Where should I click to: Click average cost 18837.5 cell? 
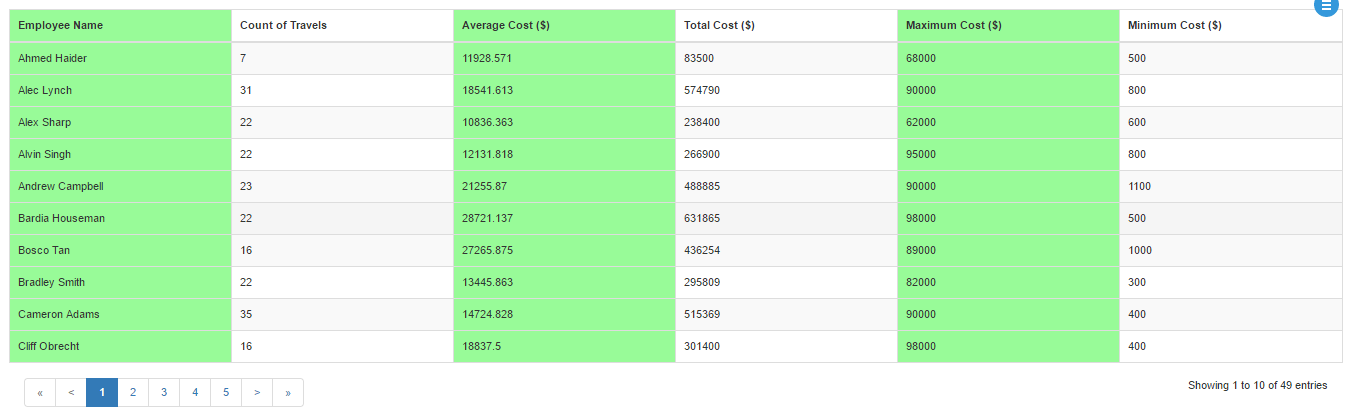[x=565, y=347]
